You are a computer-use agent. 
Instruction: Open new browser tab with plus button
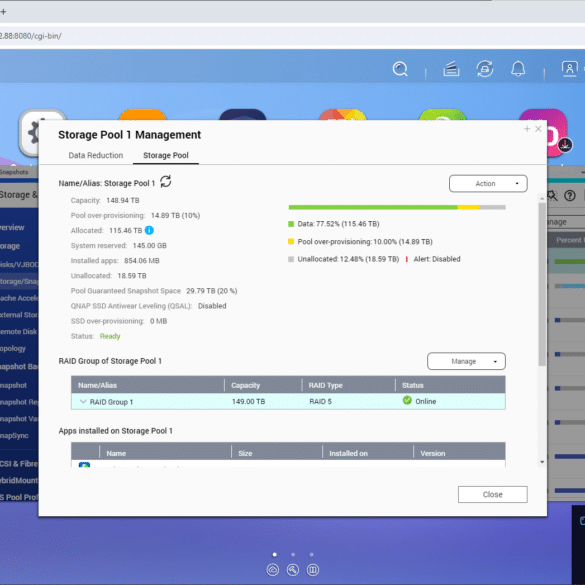[x=3, y=12]
